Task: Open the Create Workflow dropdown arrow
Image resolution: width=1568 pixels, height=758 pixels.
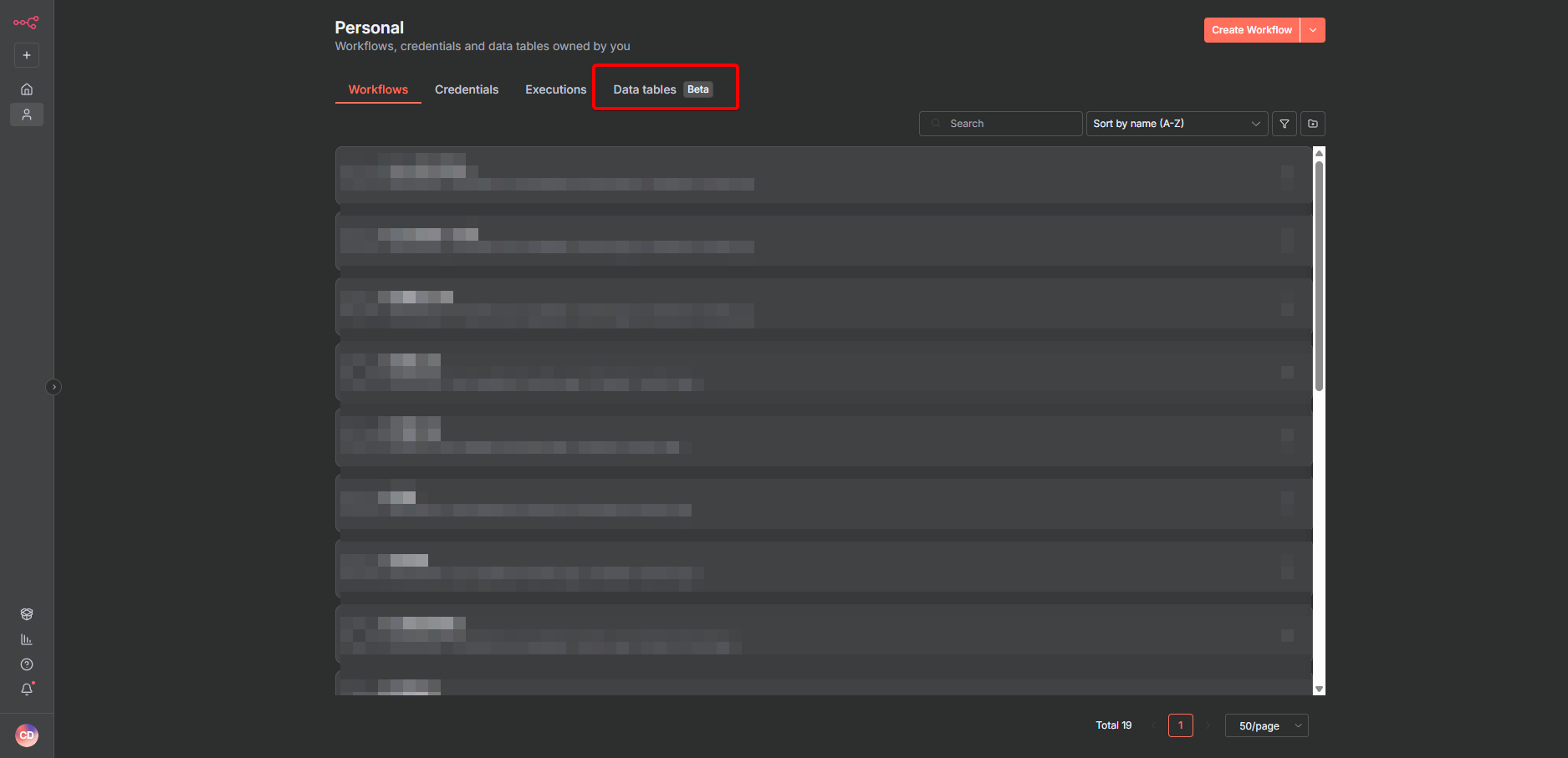Action: [1313, 30]
